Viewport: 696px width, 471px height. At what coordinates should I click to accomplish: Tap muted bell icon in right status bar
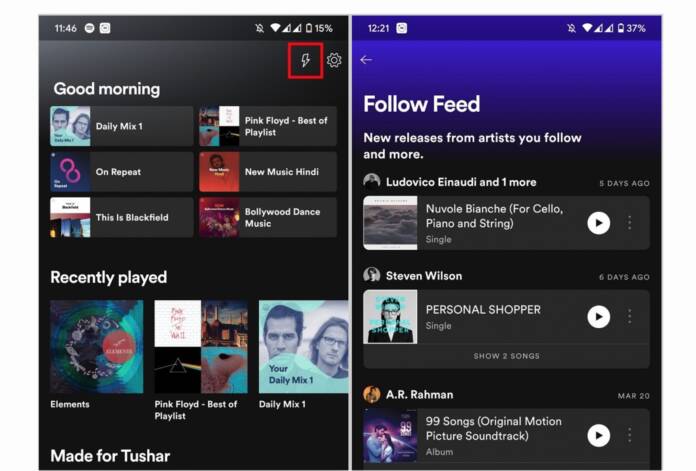(x=572, y=28)
